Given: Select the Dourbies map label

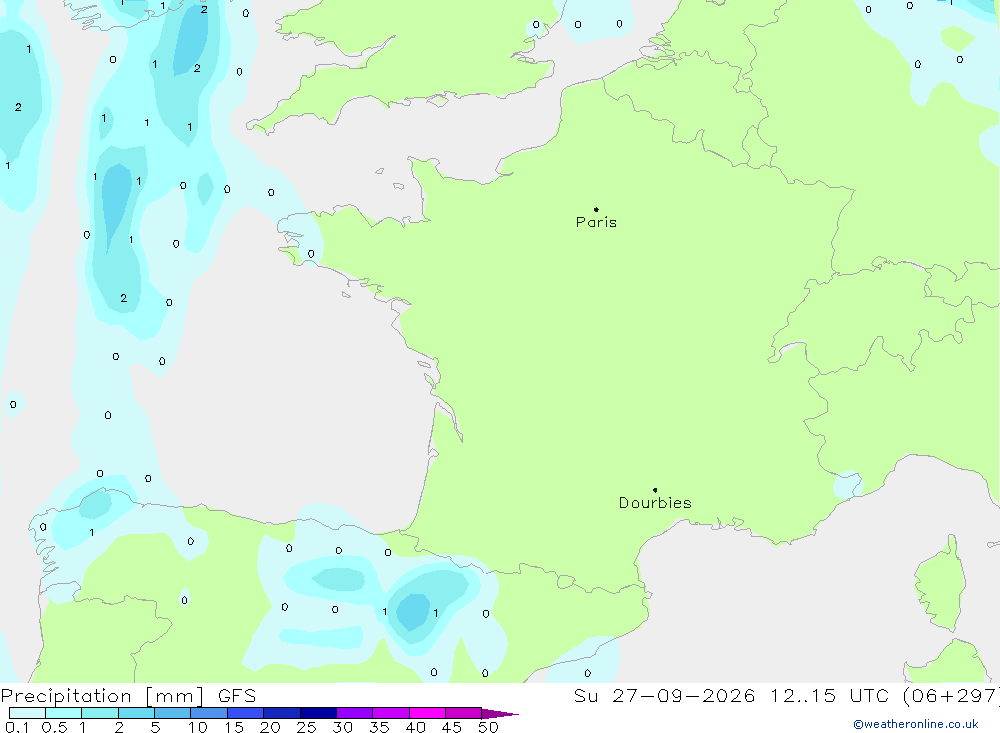Looking at the screenshot, I should pos(655,503).
